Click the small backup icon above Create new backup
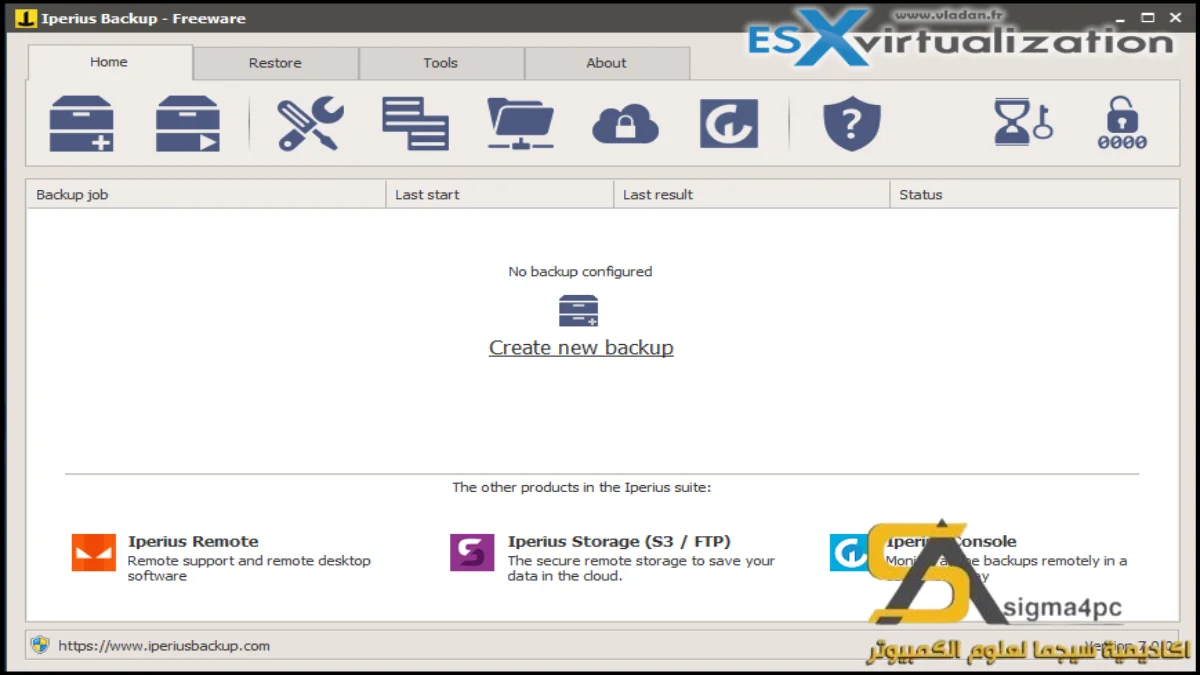This screenshot has width=1200, height=675. click(x=579, y=311)
